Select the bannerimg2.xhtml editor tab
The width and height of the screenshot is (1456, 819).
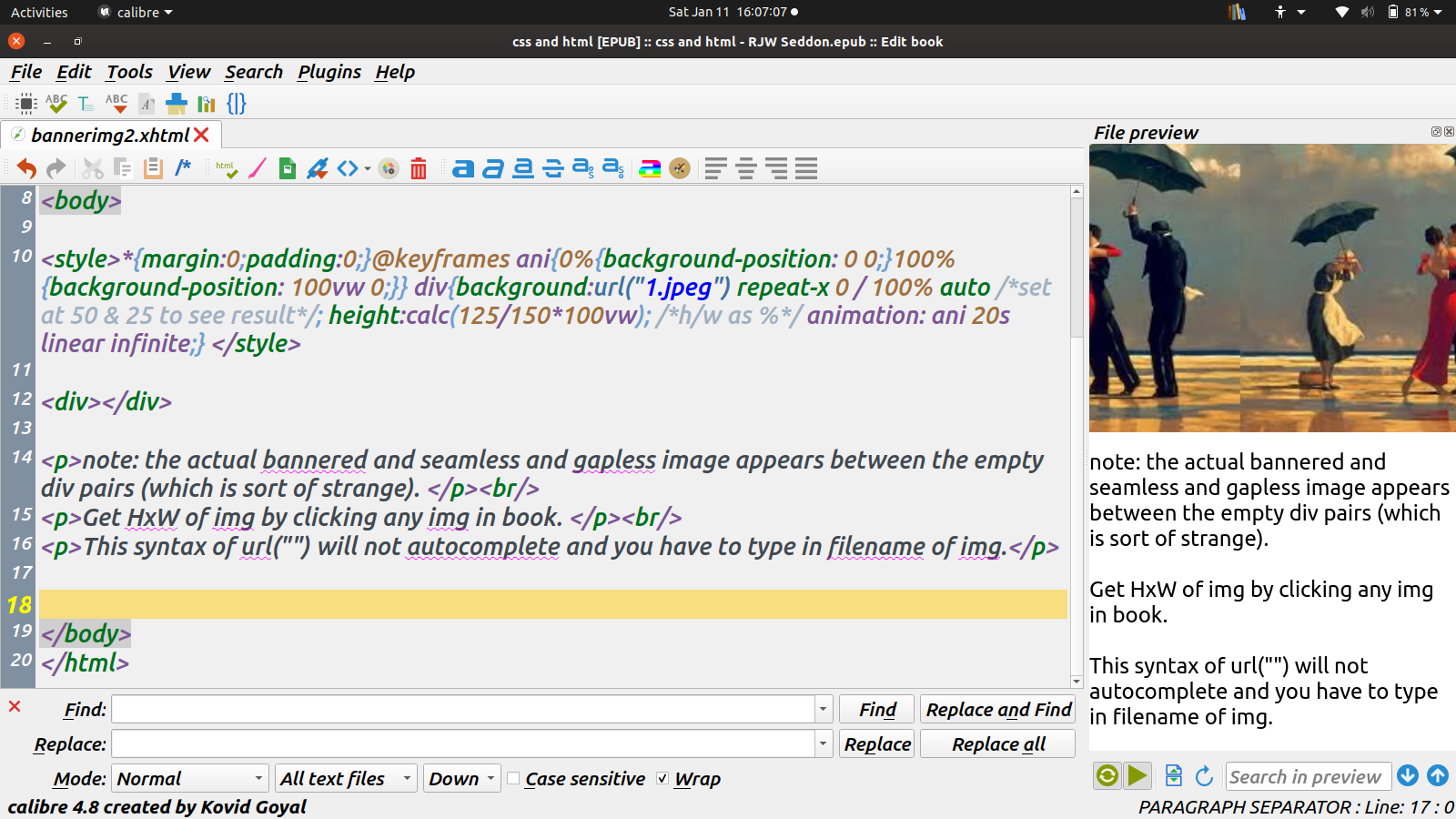[x=110, y=135]
